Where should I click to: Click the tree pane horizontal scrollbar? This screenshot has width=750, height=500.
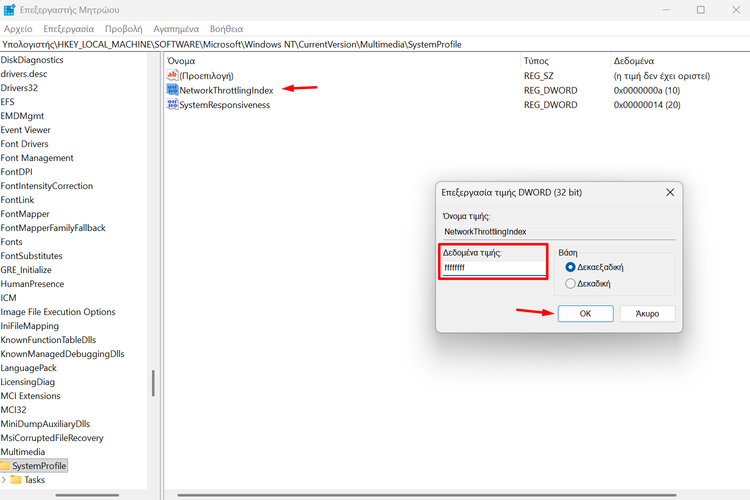pyautogui.click(x=87, y=495)
